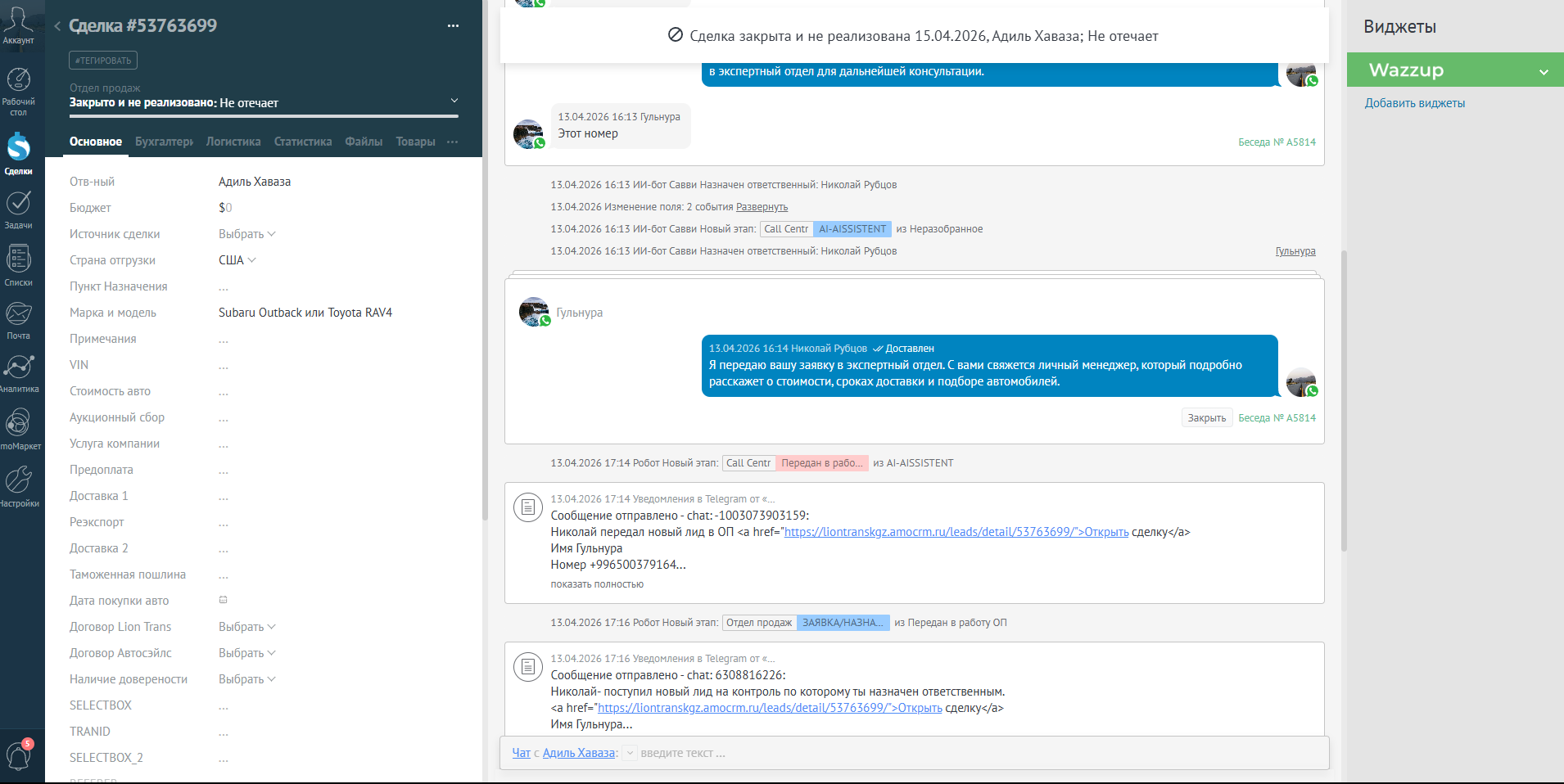1564x784 pixels.
Task: Open lower Беседа № A5814 link near Закрыть
Action: coord(1277,418)
